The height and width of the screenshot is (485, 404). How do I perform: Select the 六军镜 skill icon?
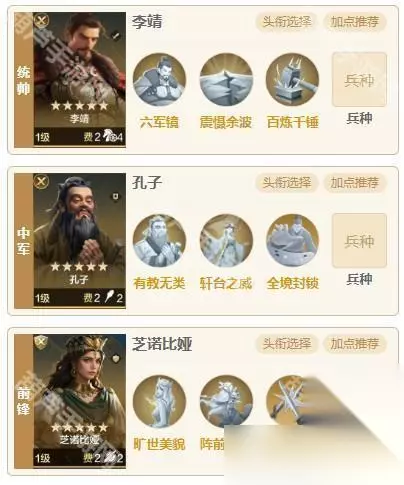159,80
